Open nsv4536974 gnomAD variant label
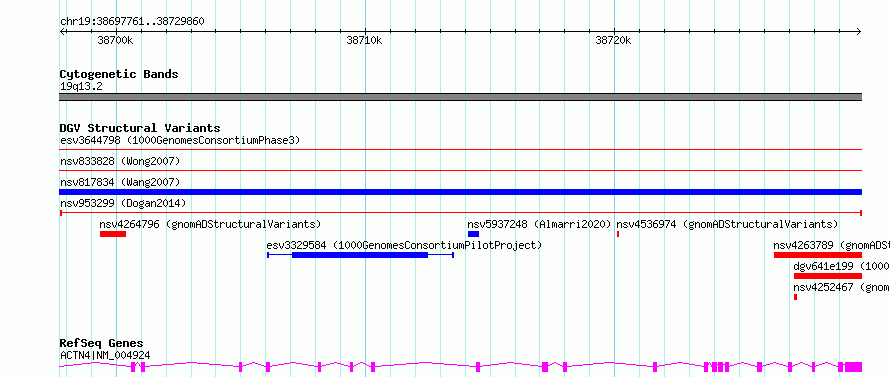This screenshot has height=377, width=890. coord(727,224)
